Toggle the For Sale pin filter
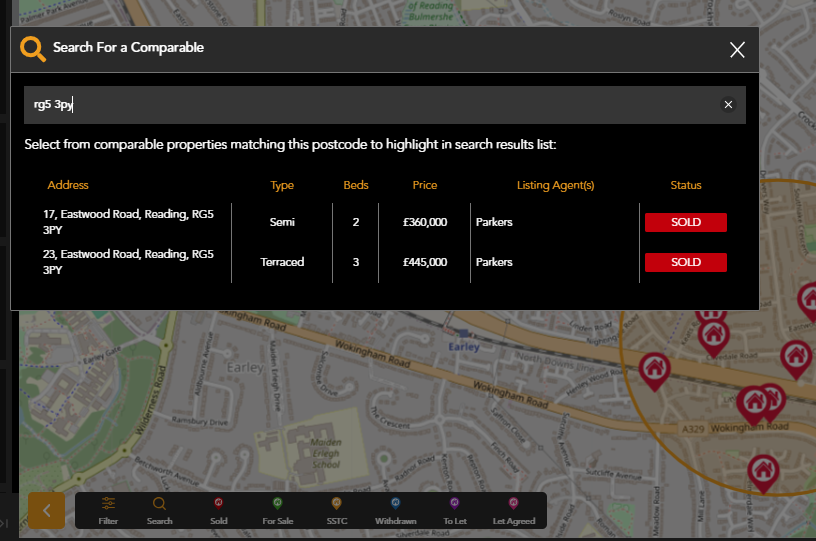The width and height of the screenshot is (816, 541). 278,509
